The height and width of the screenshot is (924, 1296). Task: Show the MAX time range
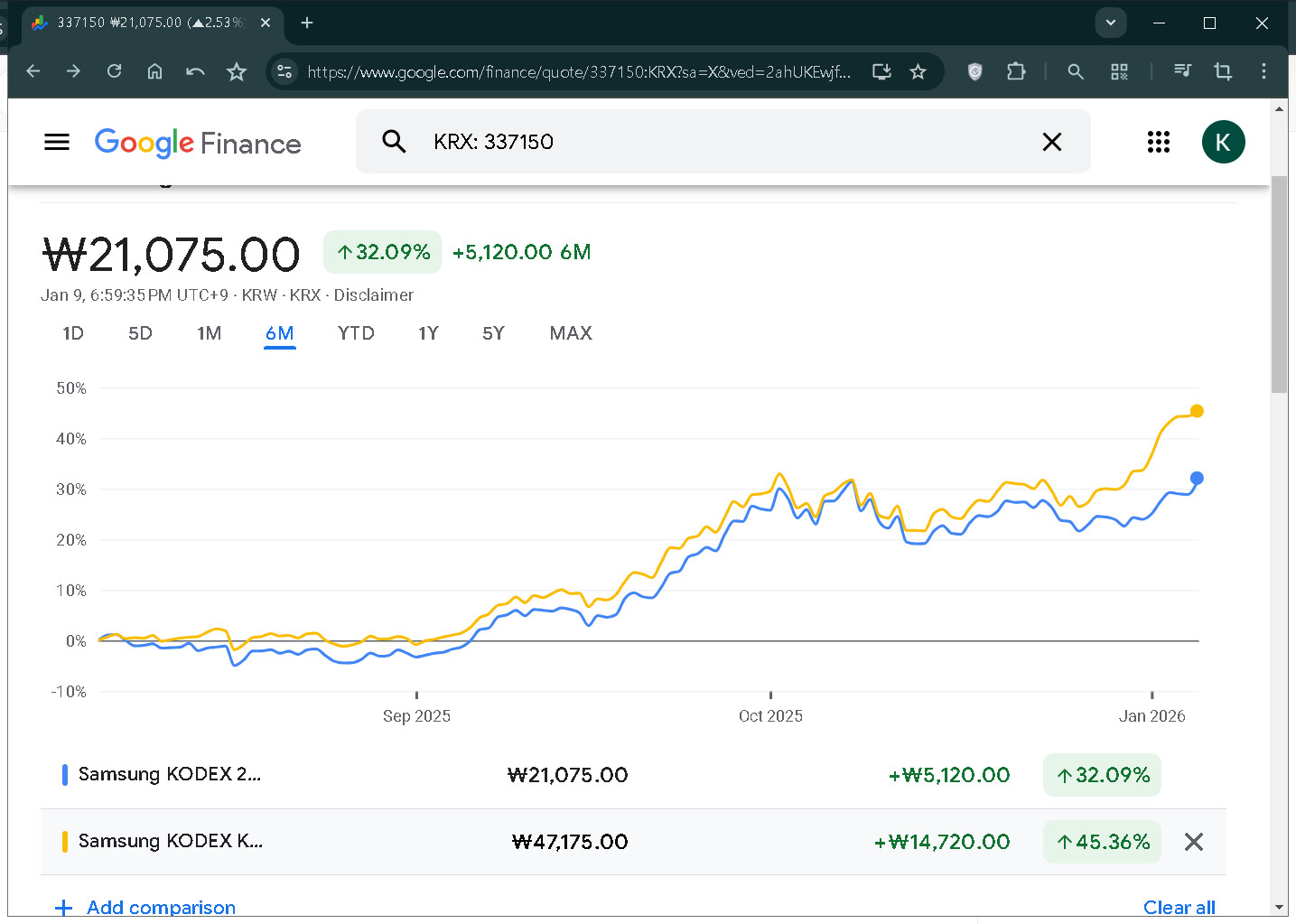(x=571, y=333)
